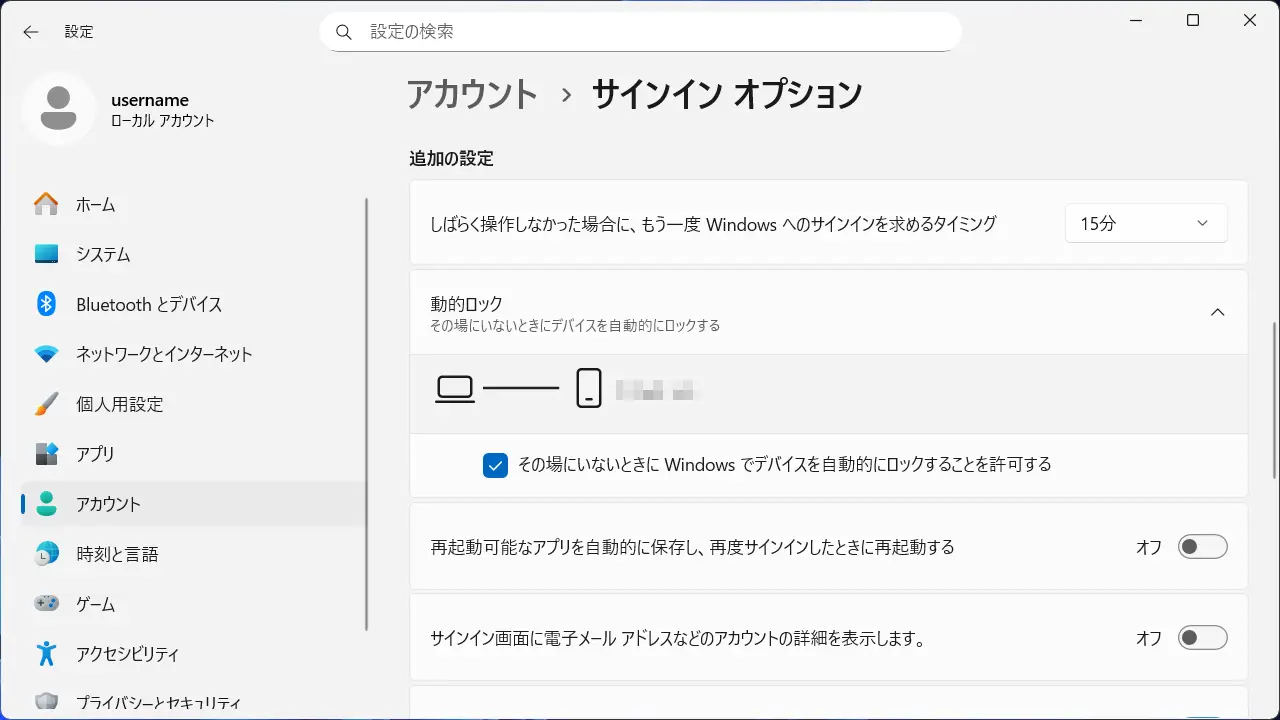Click the Bluetooth icon in sidebar
Viewport: 1280px width, 720px height.
[46, 304]
